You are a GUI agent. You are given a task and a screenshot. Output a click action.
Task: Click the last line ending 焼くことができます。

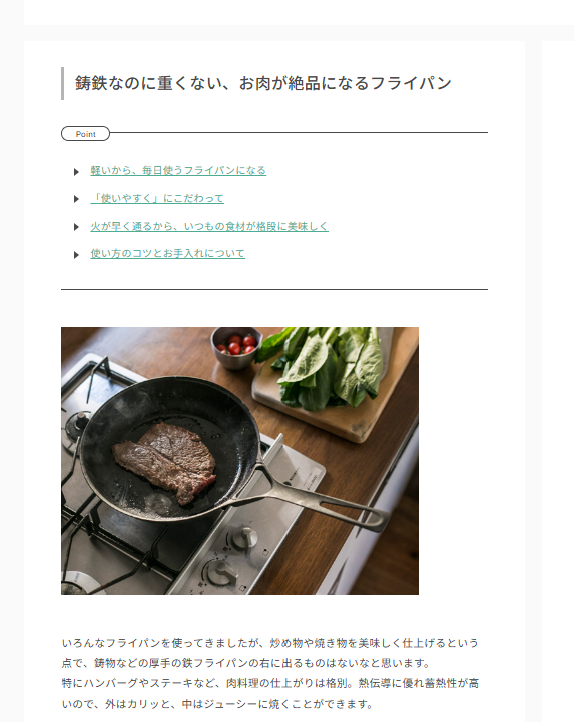pyautogui.click(x=217, y=704)
